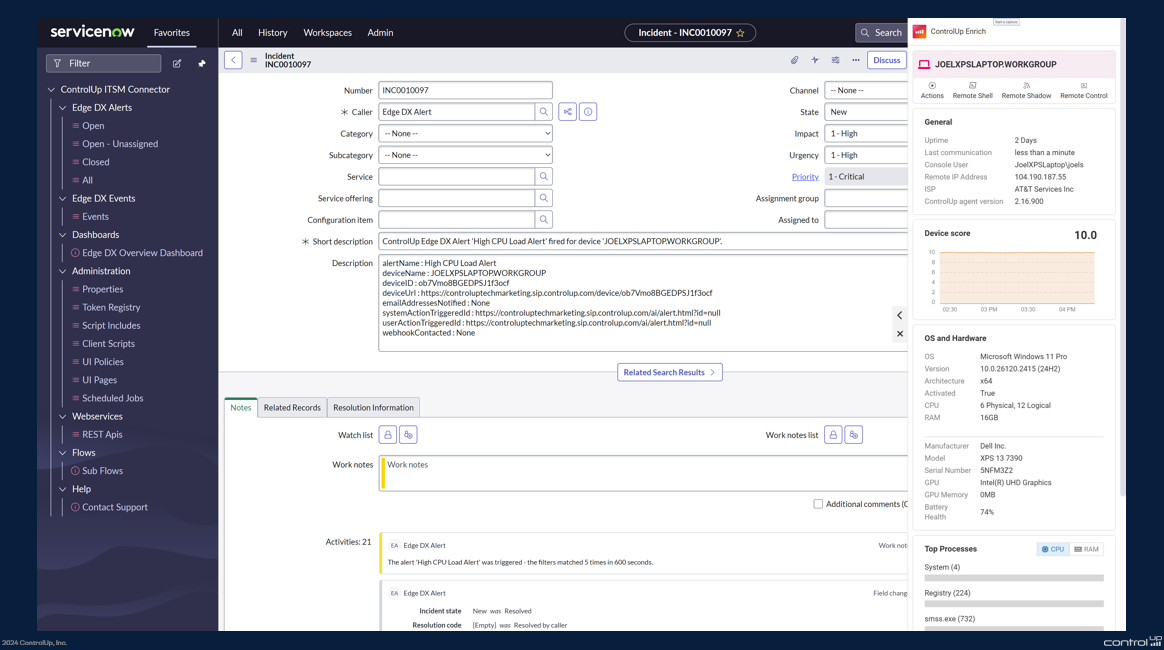Image resolution: width=1164 pixels, height=650 pixels.
Task: Collapse the Administration section
Action: (x=62, y=272)
